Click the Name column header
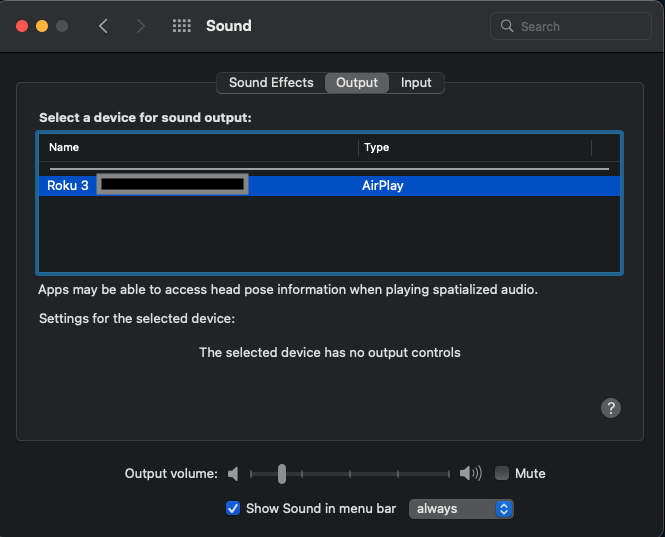The width and height of the screenshot is (665, 537). (200, 147)
